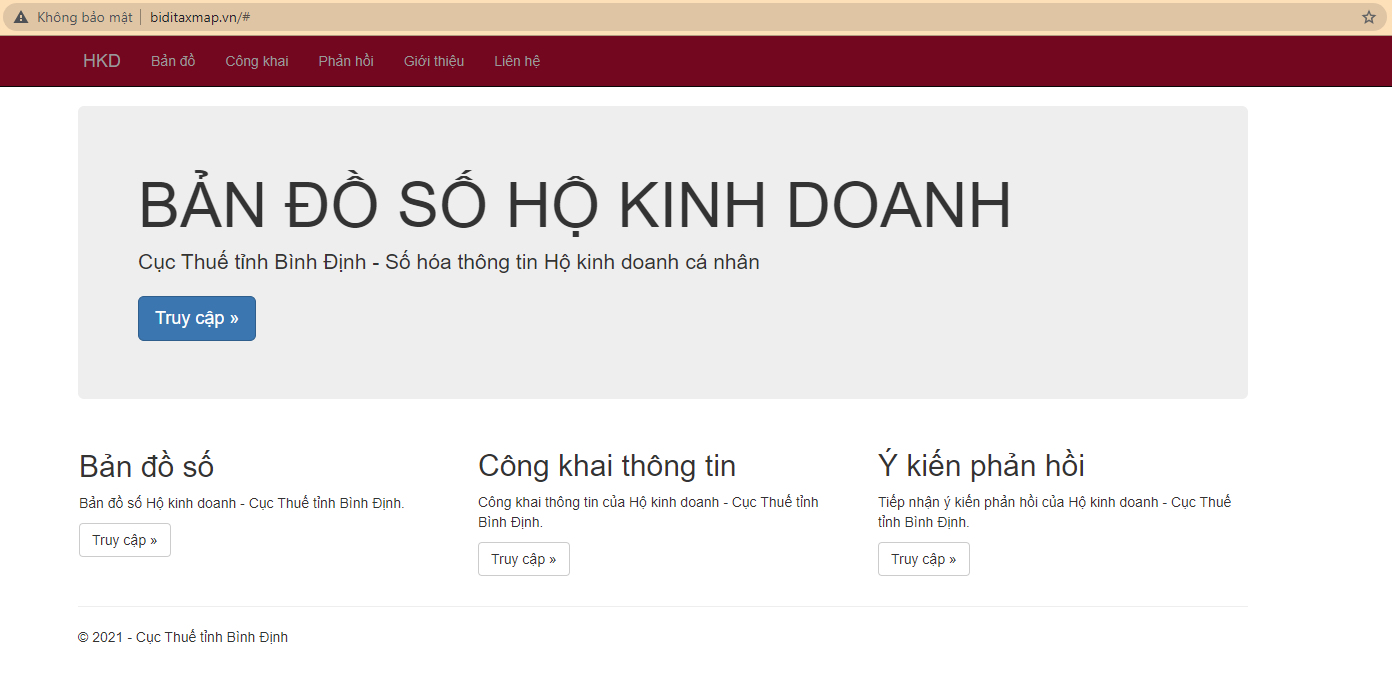This screenshot has height=696, width=1392.
Task: Click the blue Truy cập button in banner
Action: pyautogui.click(x=197, y=318)
